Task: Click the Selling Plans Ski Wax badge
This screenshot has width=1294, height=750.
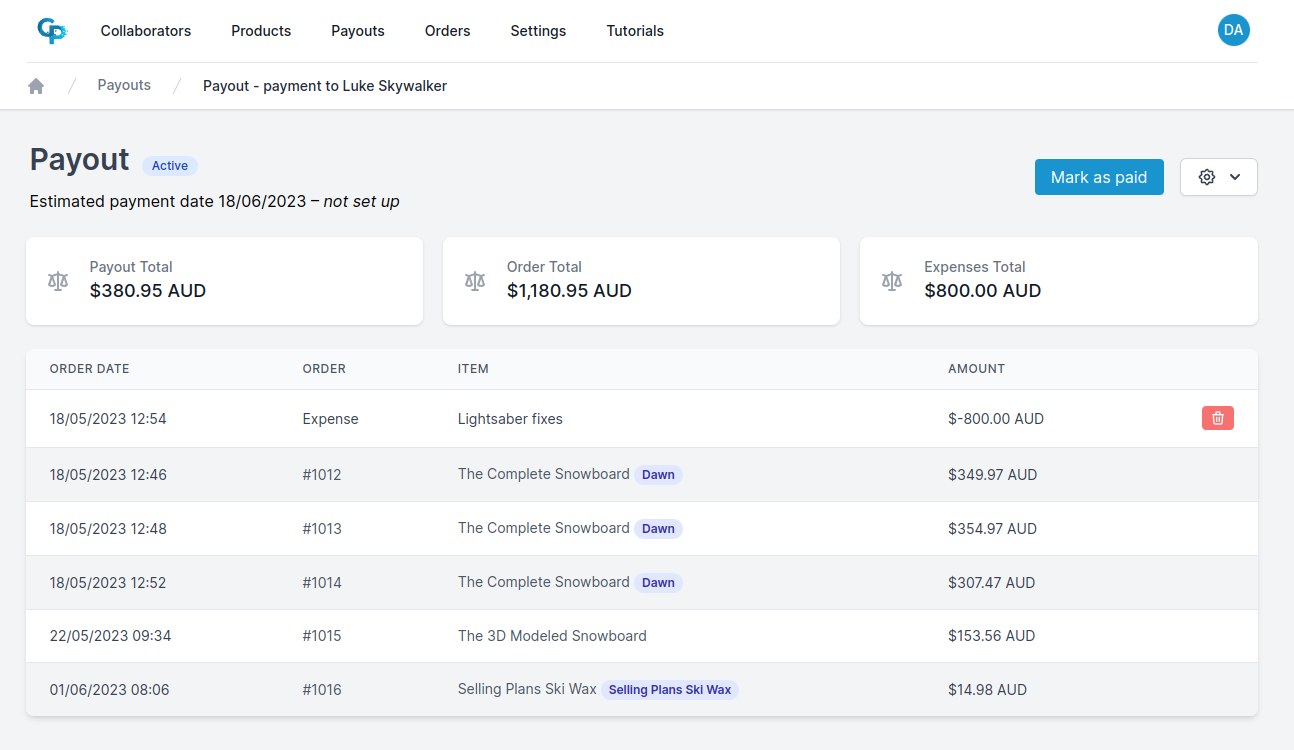Action: [x=670, y=689]
